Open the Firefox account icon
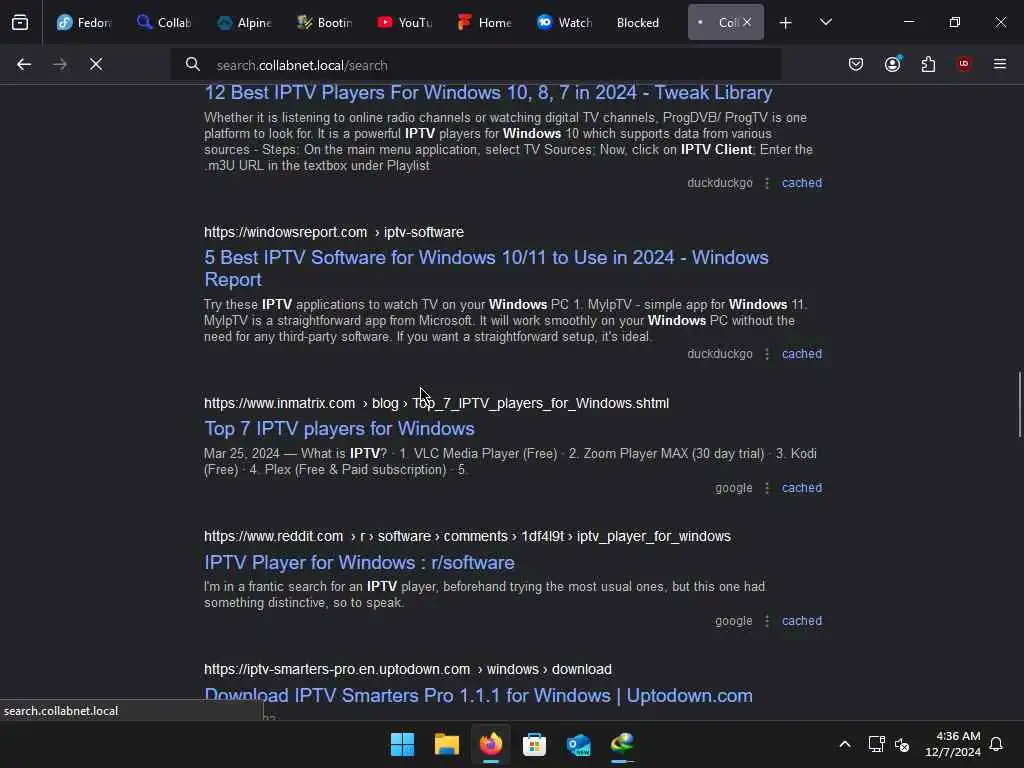This screenshot has width=1024, height=768. [x=892, y=64]
